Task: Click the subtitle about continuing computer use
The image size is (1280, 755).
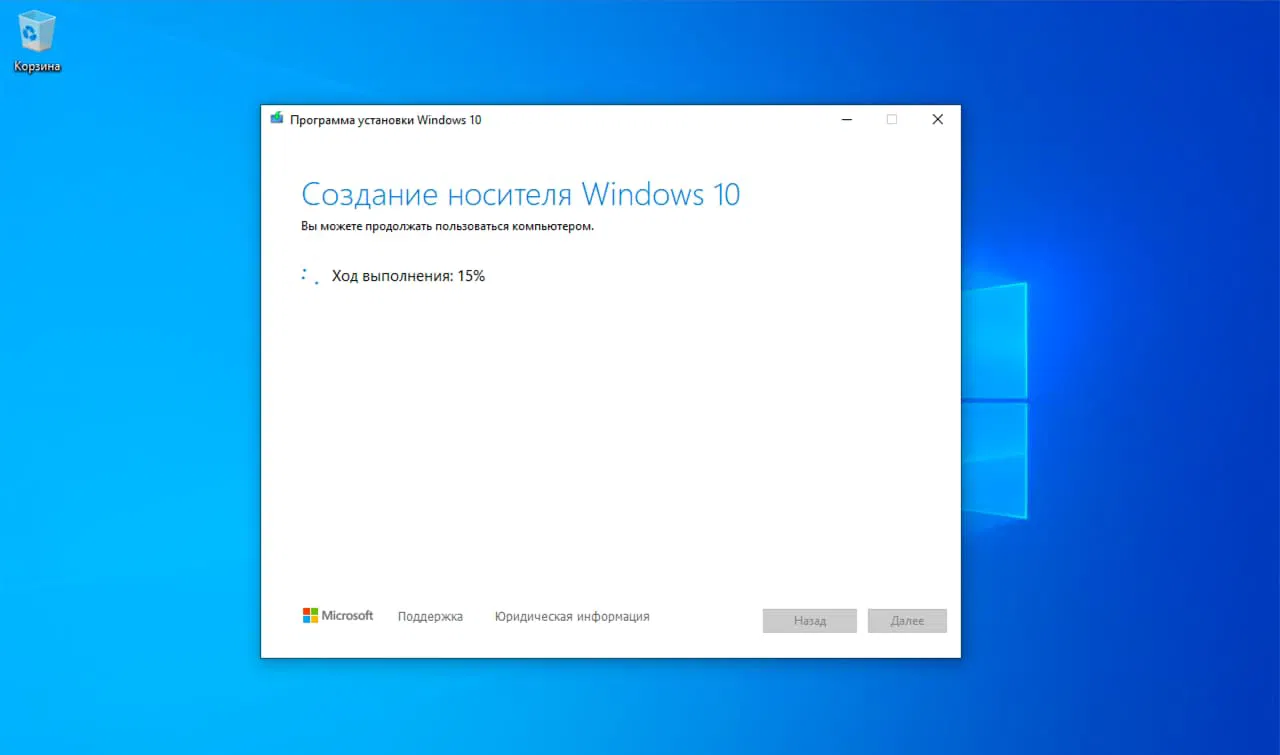Action: point(446,226)
